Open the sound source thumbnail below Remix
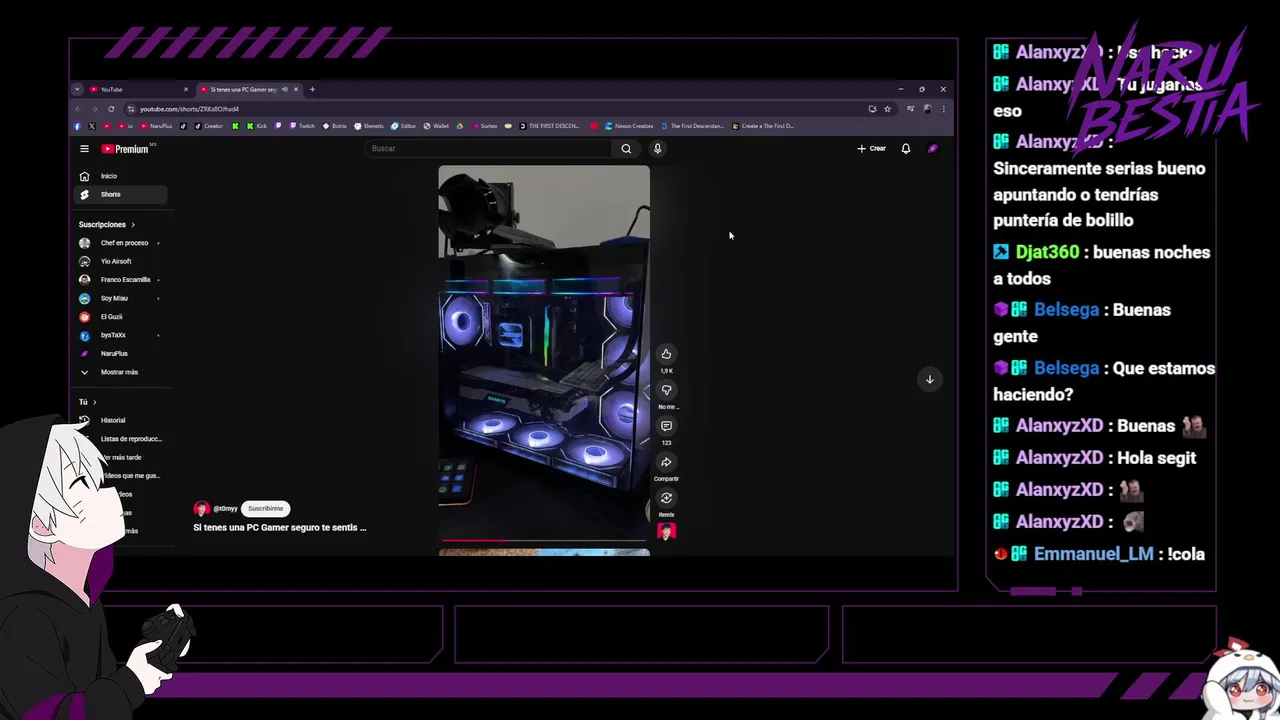 [666, 531]
